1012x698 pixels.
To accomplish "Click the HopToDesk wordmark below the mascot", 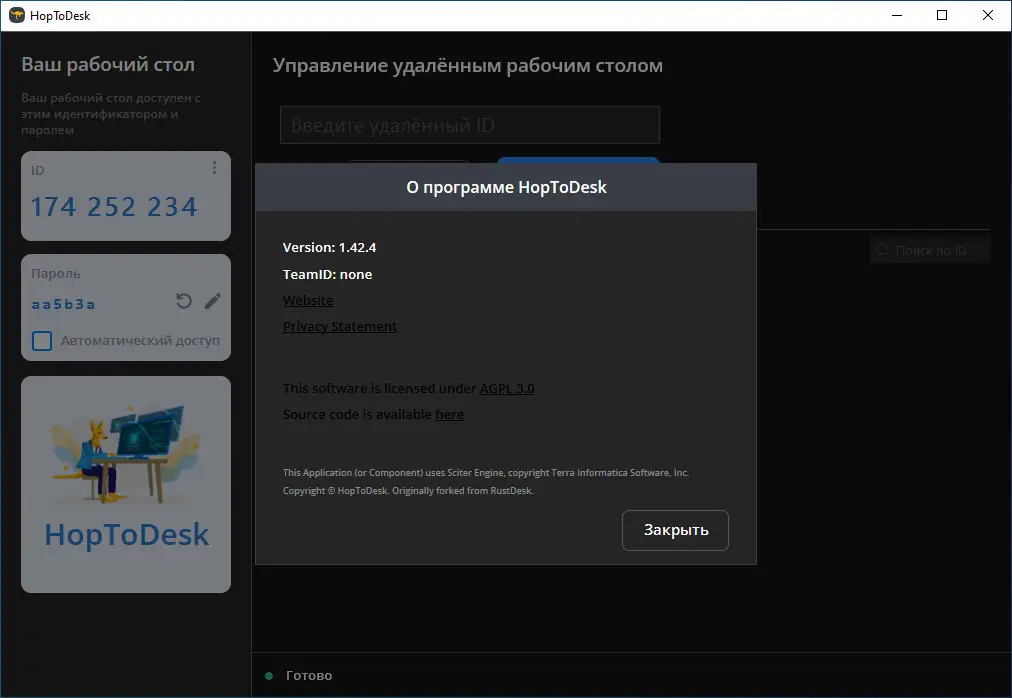I will tap(125, 535).
